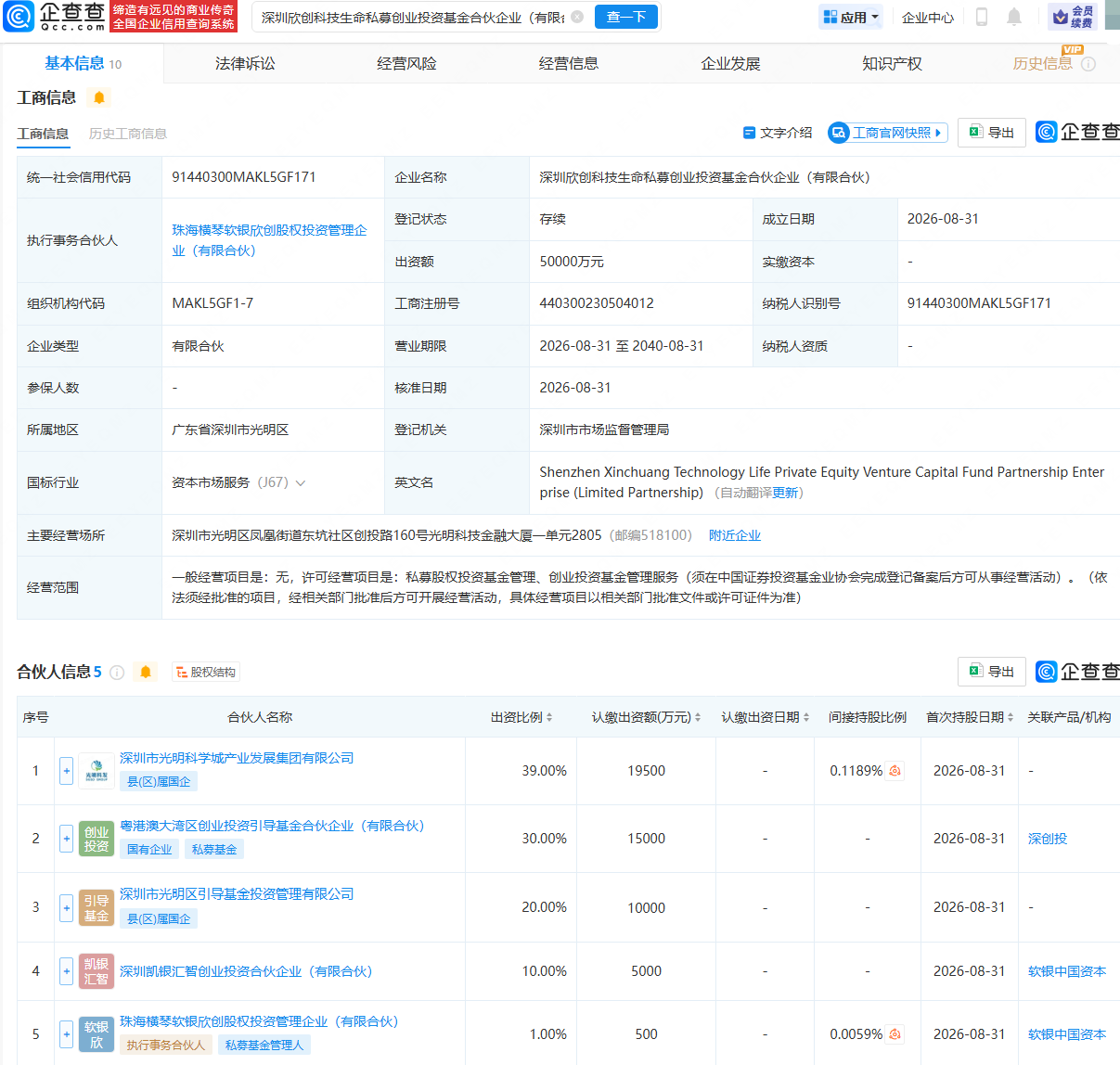Click 国有企业 tag in row 2
The width and height of the screenshot is (1120, 1065).
click(149, 850)
